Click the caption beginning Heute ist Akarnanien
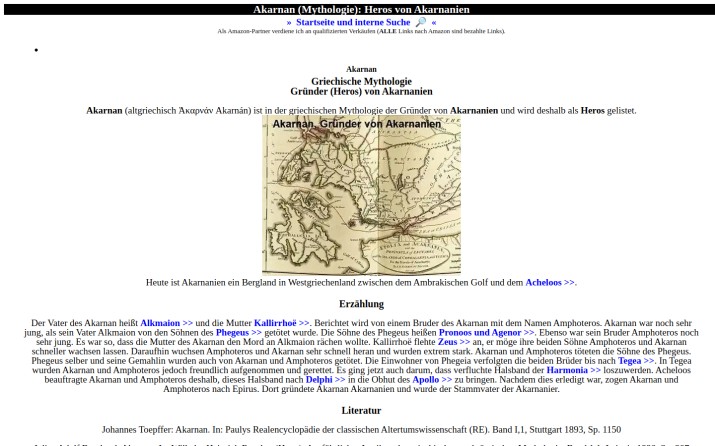Image resolution: width=715 pixels, height=446 pixels. 361,282
